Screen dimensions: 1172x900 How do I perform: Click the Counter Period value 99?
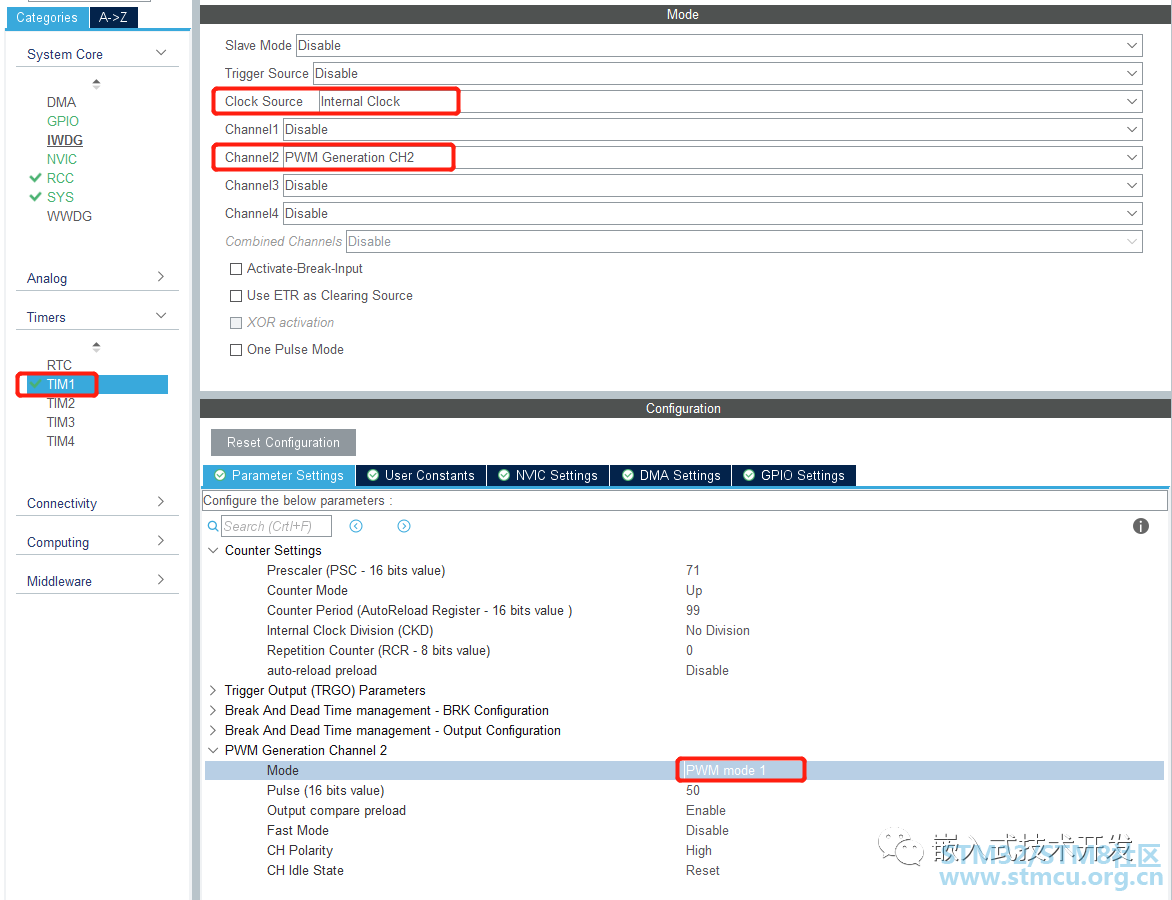point(693,610)
